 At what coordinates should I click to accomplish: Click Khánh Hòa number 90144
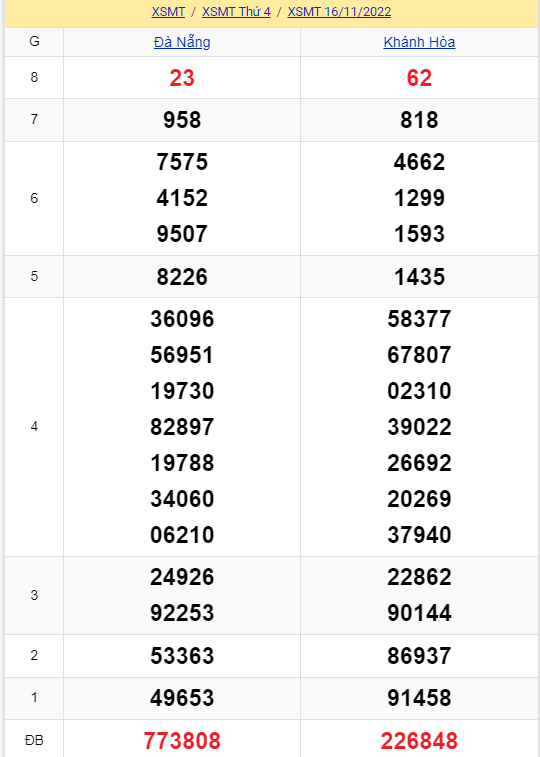(x=419, y=613)
